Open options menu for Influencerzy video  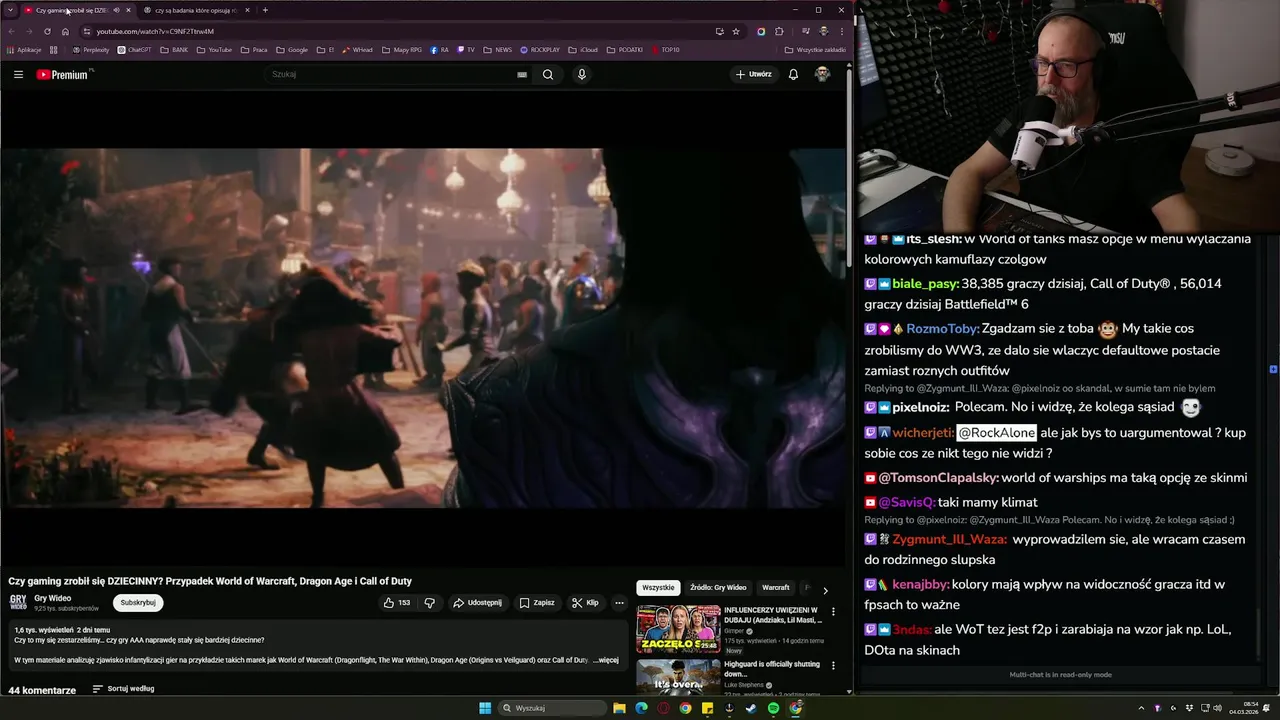[833, 611]
